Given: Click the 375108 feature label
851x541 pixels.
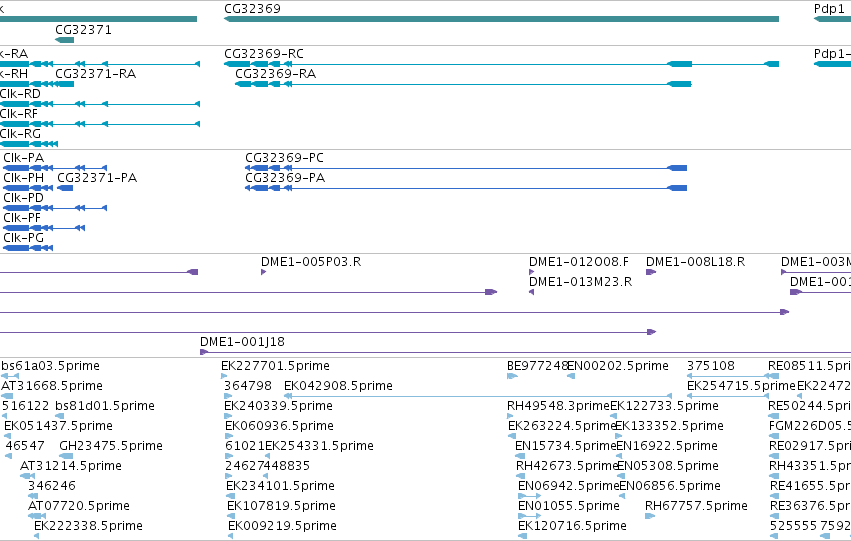Looking at the screenshot, I should [x=711, y=365].
